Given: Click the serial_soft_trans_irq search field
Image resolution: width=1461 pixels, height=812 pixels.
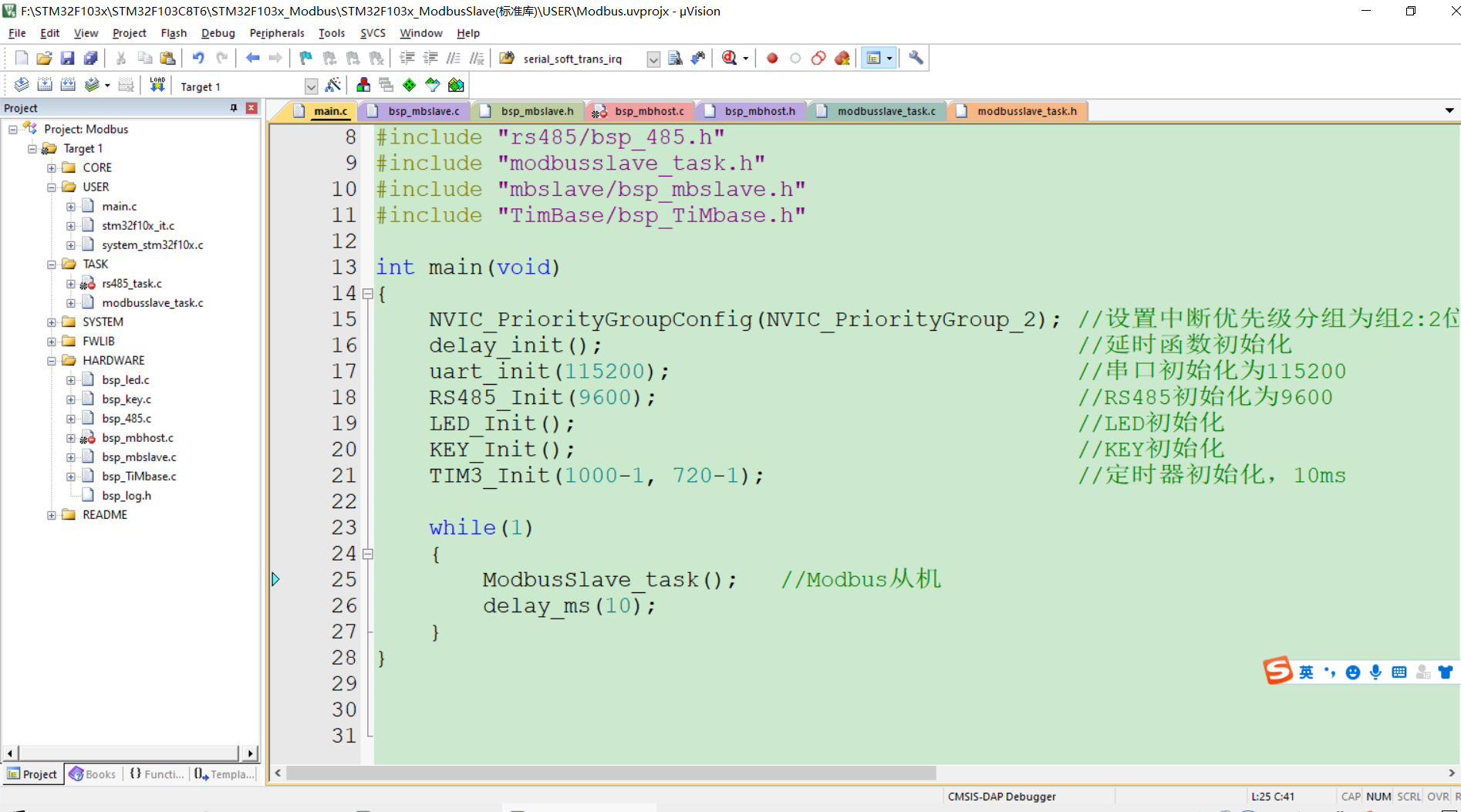Looking at the screenshot, I should (582, 59).
